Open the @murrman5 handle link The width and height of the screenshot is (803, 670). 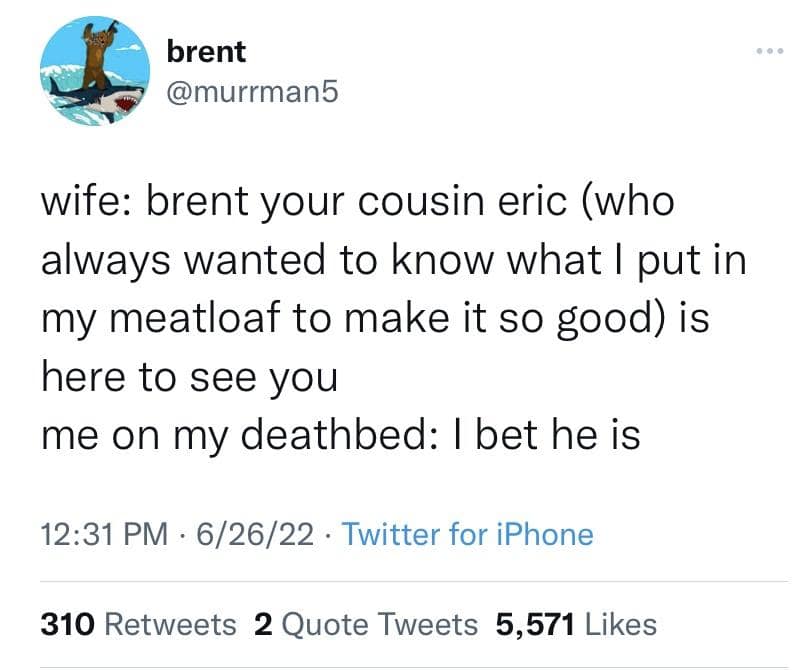[252, 92]
